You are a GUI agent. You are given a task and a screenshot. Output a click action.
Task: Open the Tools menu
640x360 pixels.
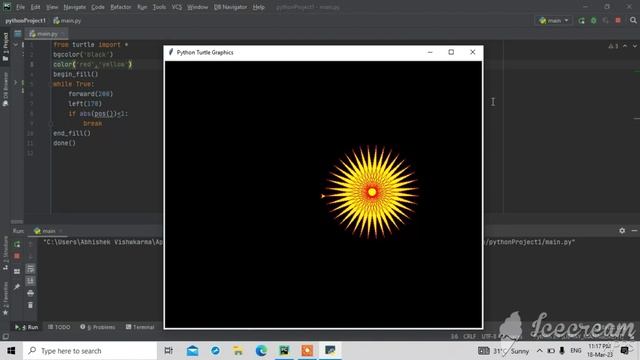pos(160,7)
